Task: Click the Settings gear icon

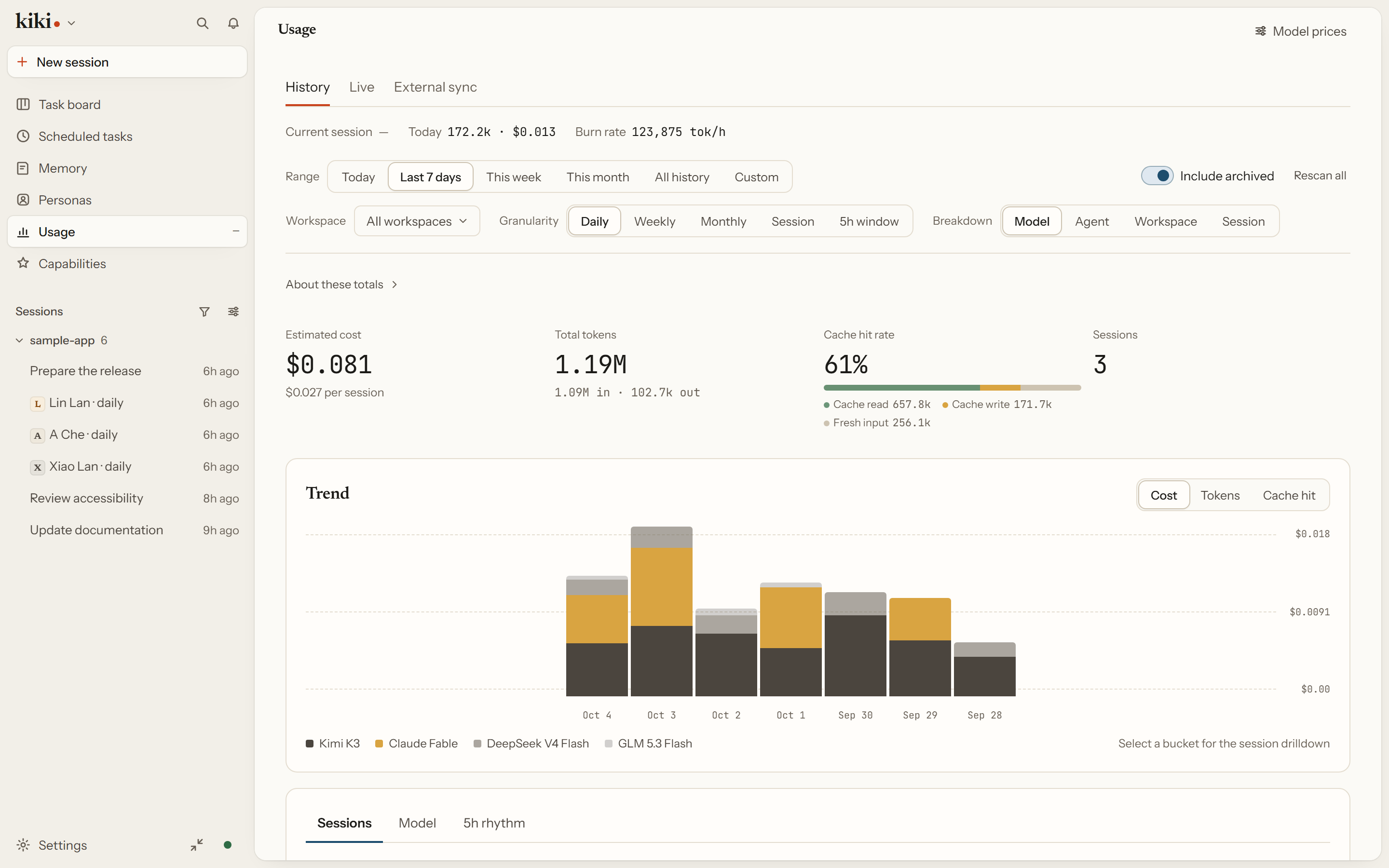Action: 23,844
